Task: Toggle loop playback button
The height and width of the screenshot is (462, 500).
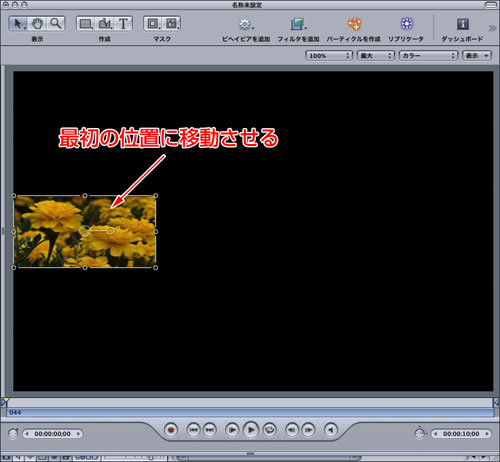Action: click(x=269, y=430)
